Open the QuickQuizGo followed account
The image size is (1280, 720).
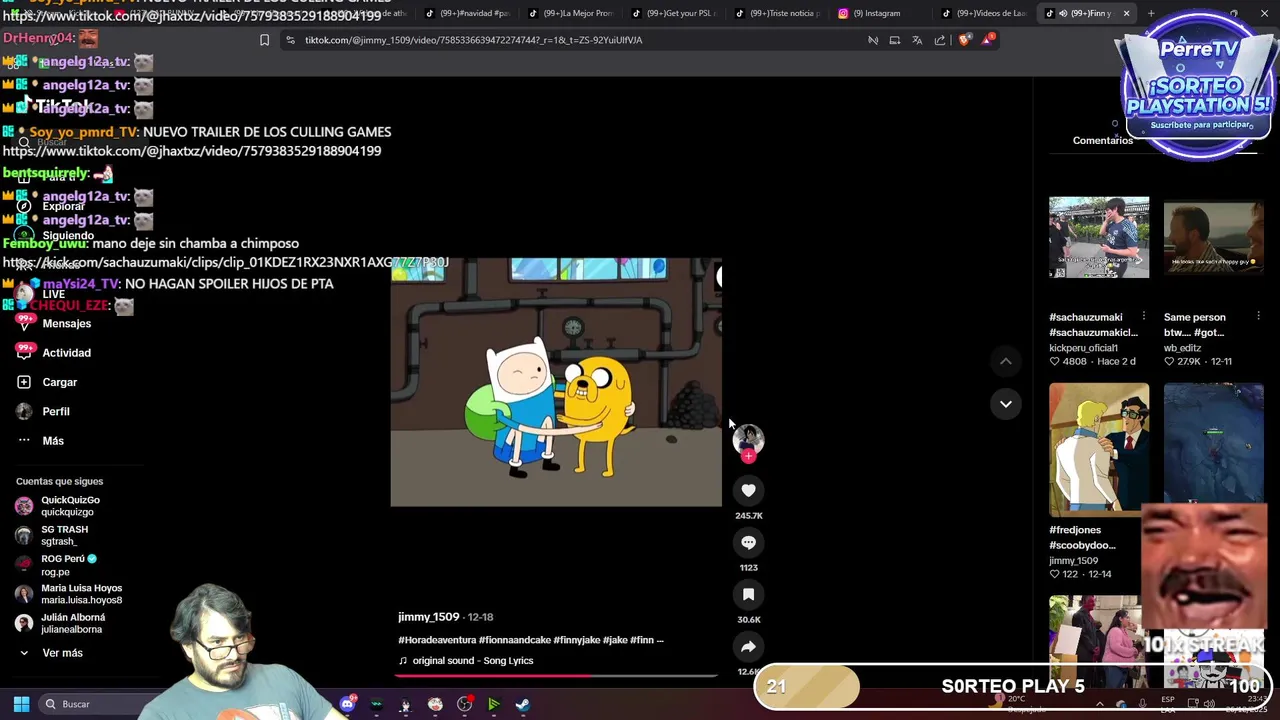[x=70, y=506]
